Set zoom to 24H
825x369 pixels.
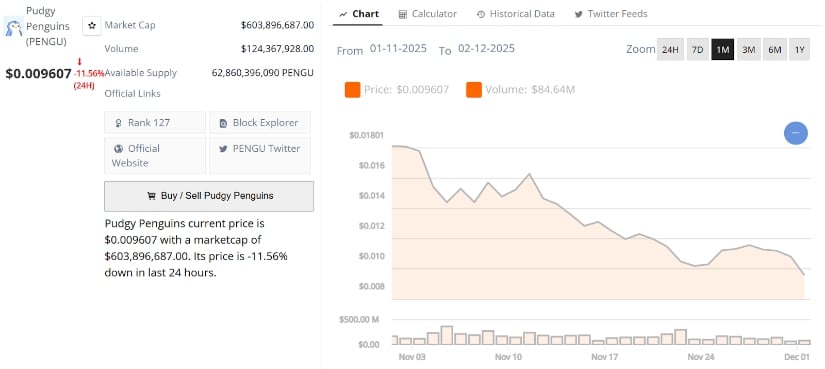tap(670, 49)
